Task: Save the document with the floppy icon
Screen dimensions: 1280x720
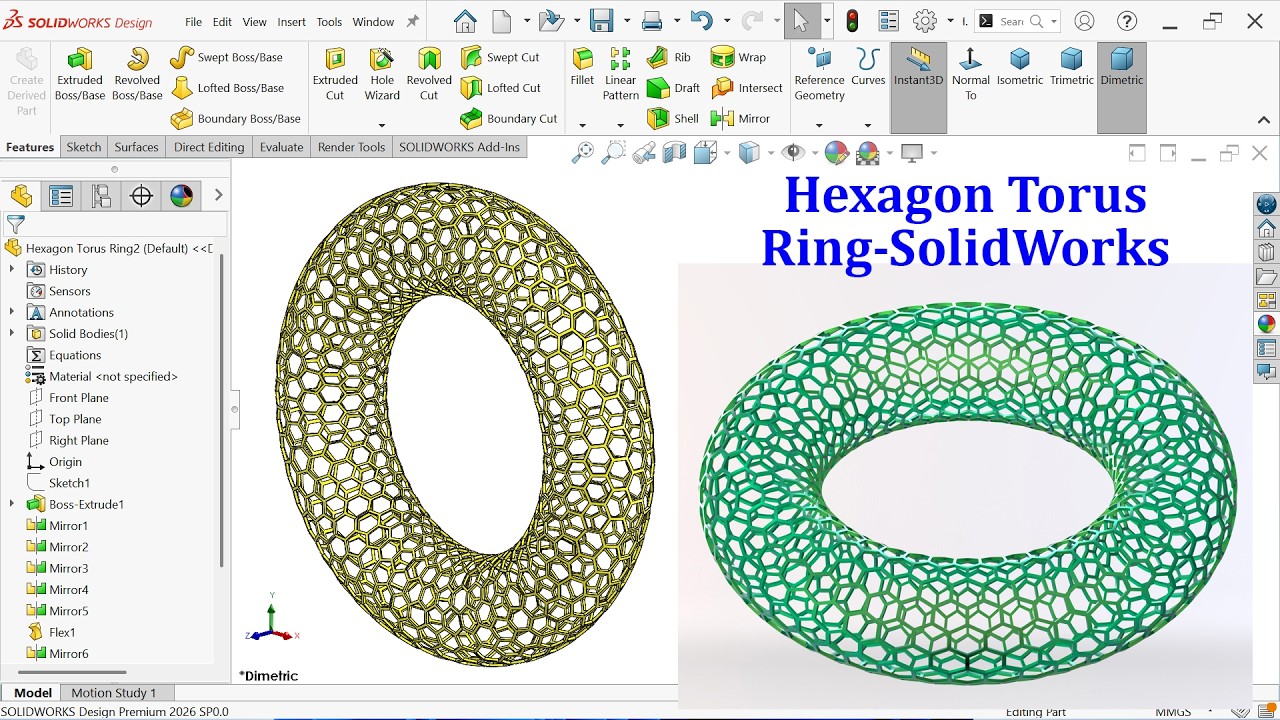Action: (x=601, y=21)
